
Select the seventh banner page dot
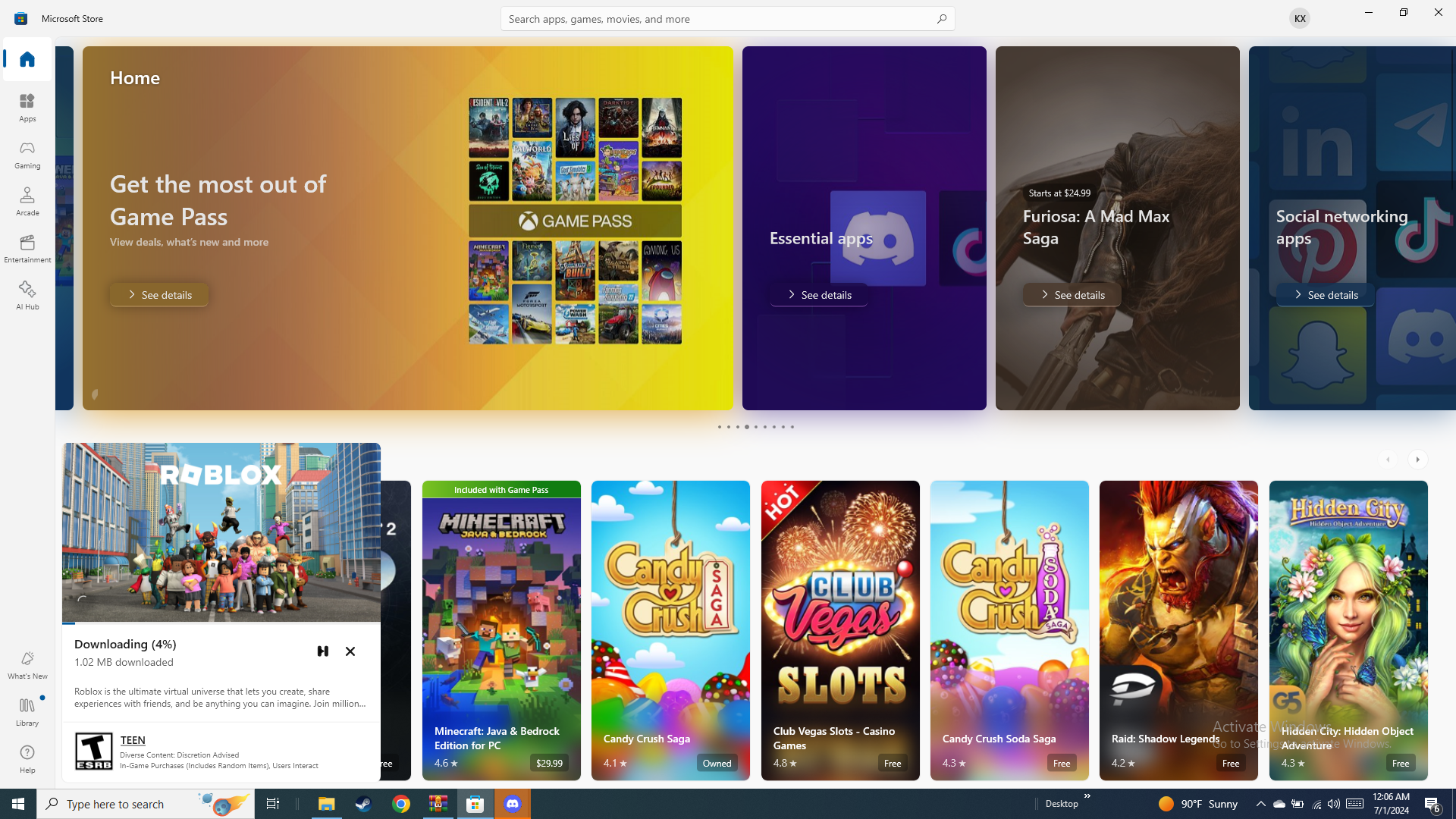[773, 427]
